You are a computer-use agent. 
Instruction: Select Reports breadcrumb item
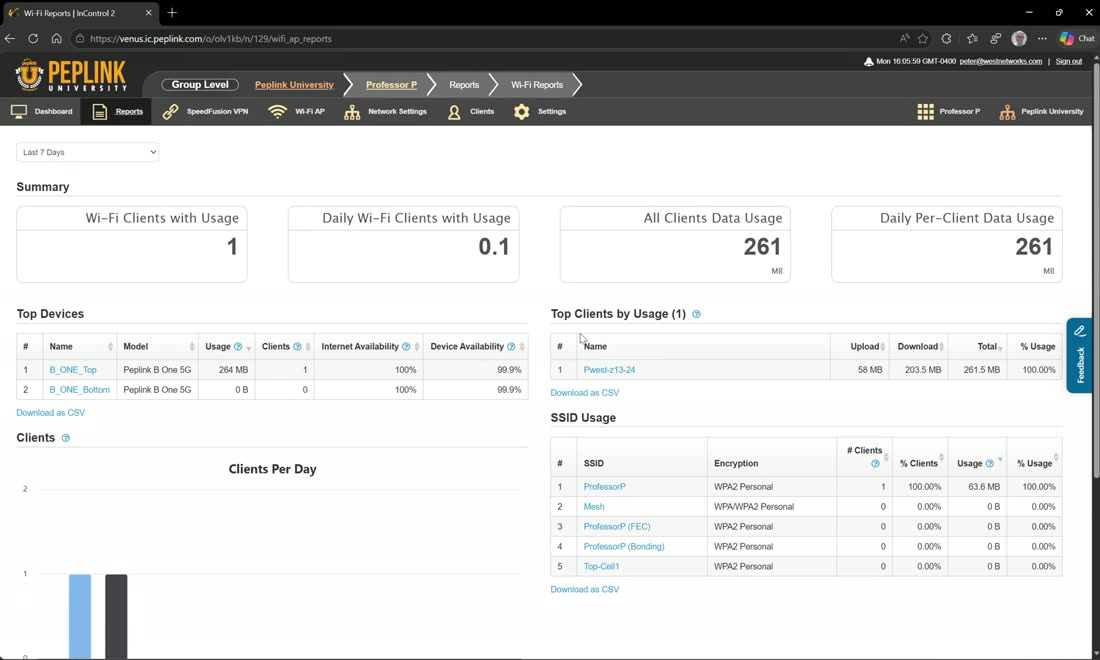[x=464, y=85]
